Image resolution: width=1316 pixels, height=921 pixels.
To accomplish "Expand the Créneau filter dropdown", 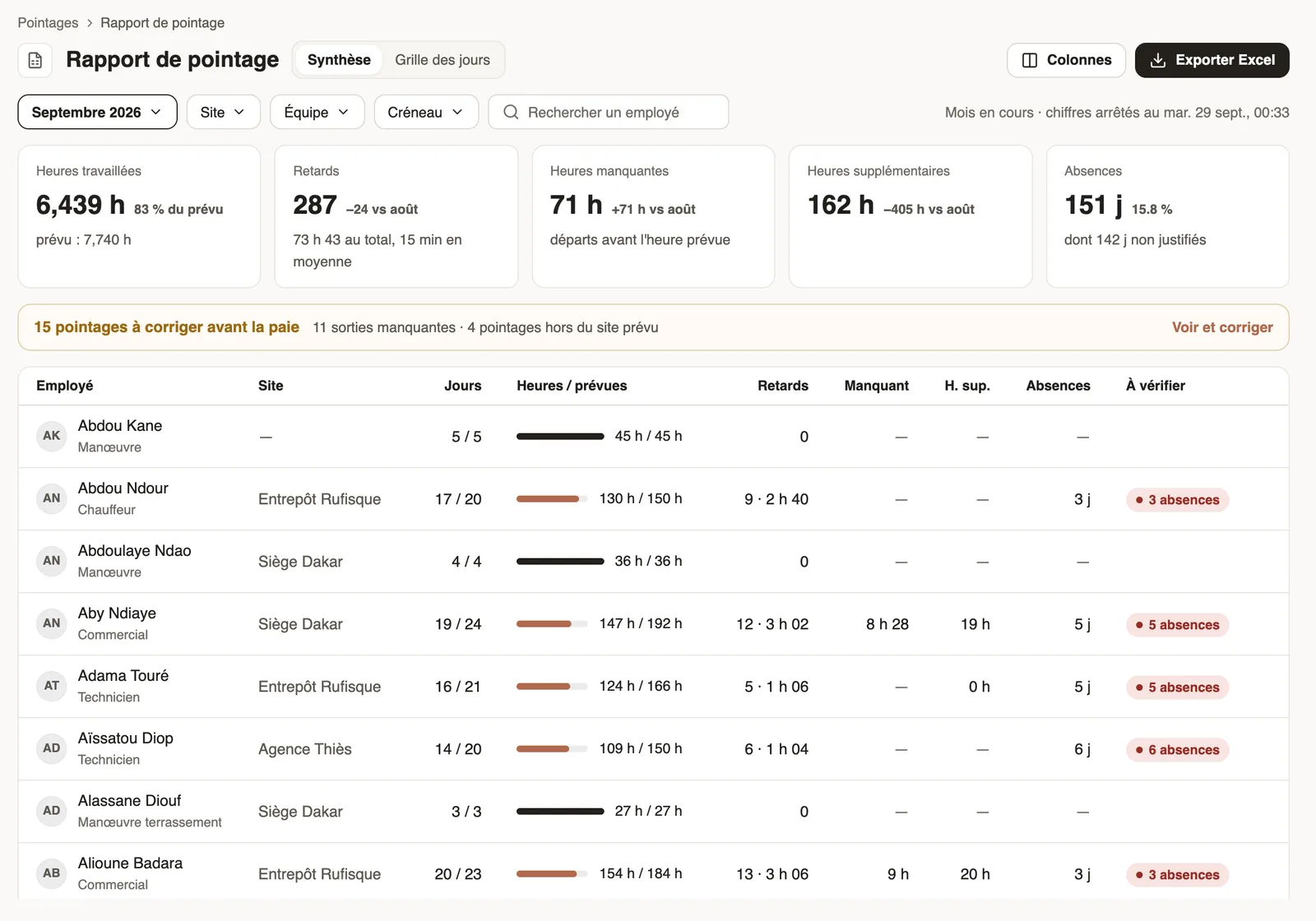I will [x=426, y=112].
